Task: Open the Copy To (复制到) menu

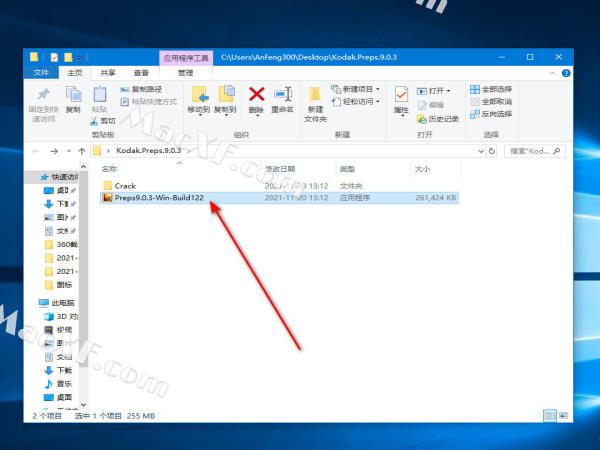Action: [x=225, y=100]
